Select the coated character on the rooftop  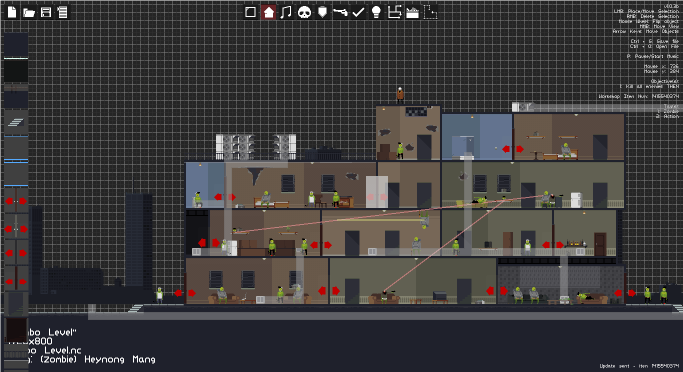coord(400,95)
